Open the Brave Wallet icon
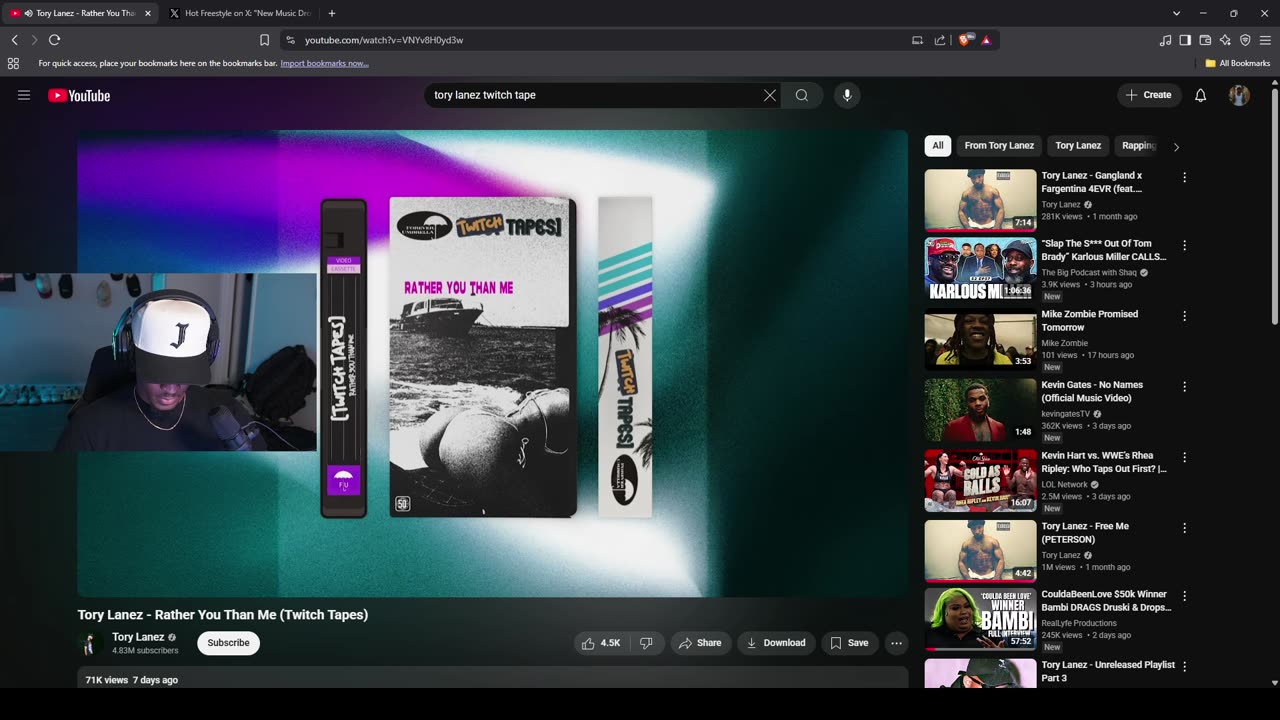The height and width of the screenshot is (720, 1280). tap(1205, 40)
